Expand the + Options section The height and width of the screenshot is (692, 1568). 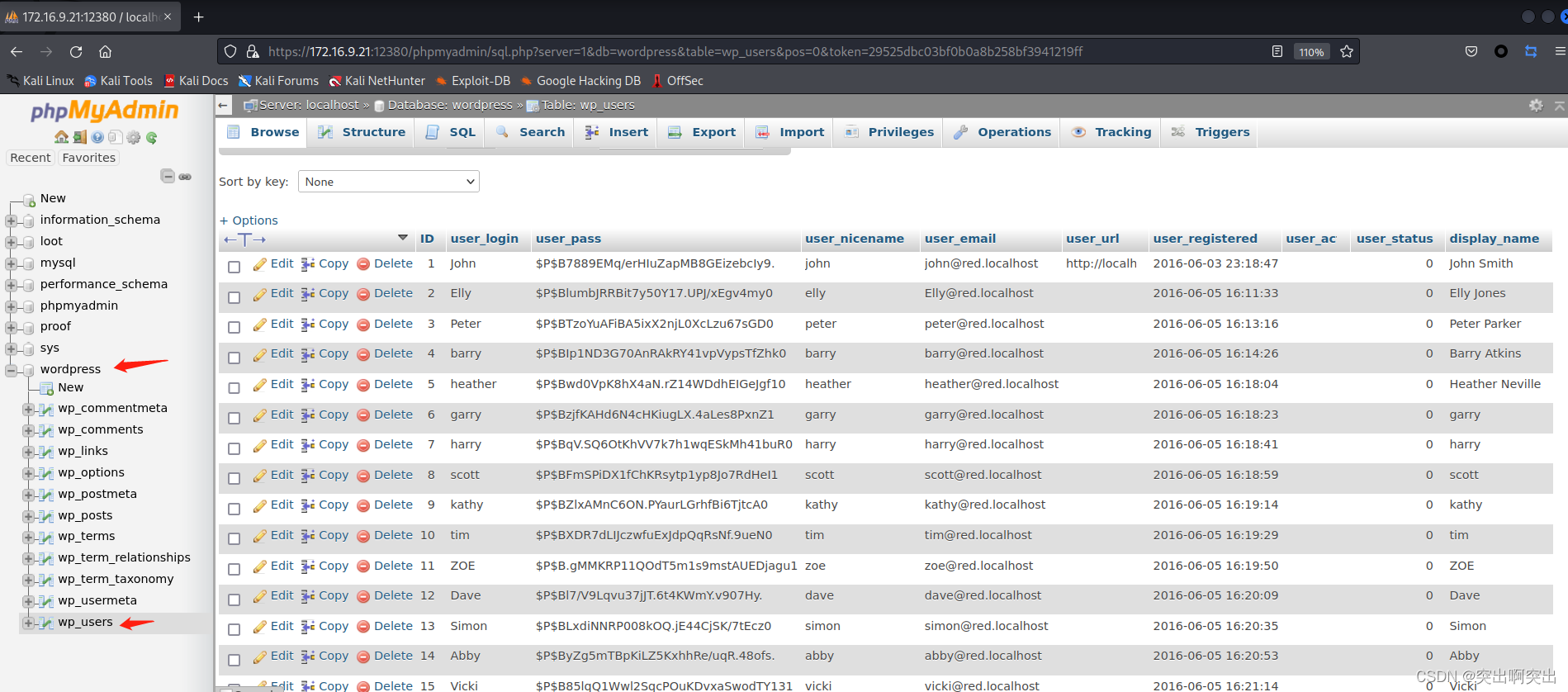pos(249,220)
